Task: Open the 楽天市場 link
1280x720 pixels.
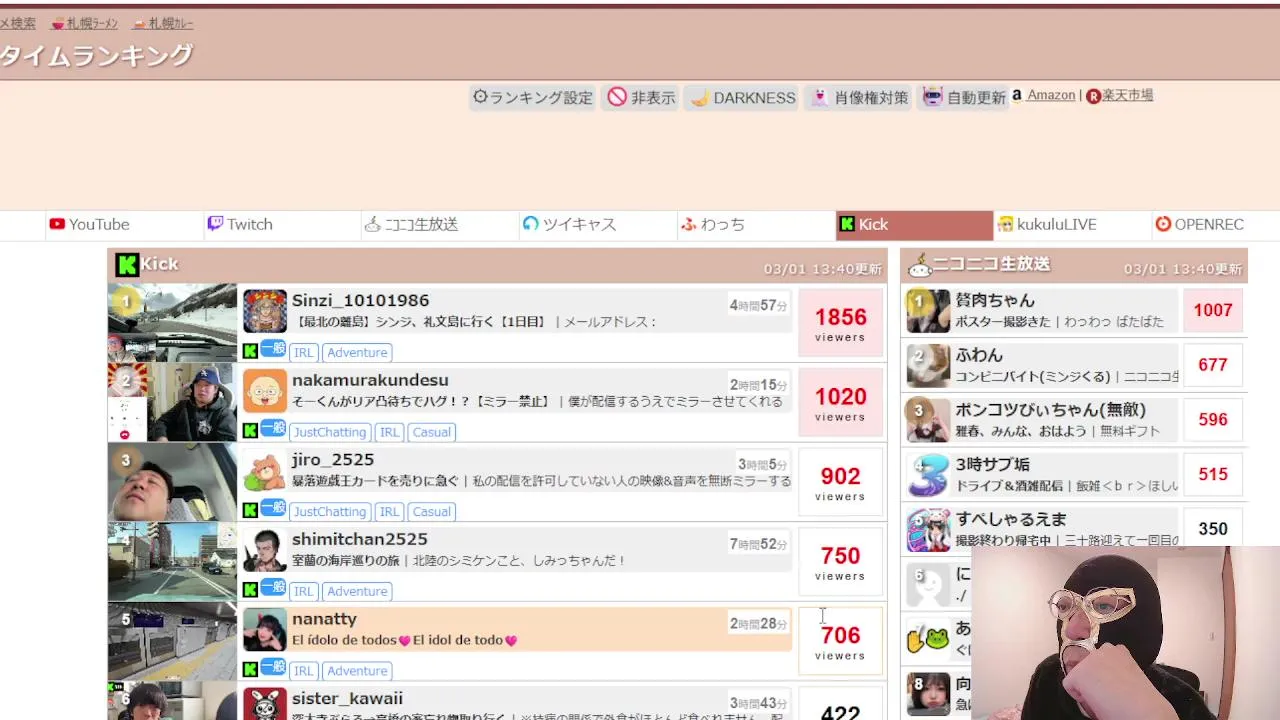Action: (x=1127, y=95)
